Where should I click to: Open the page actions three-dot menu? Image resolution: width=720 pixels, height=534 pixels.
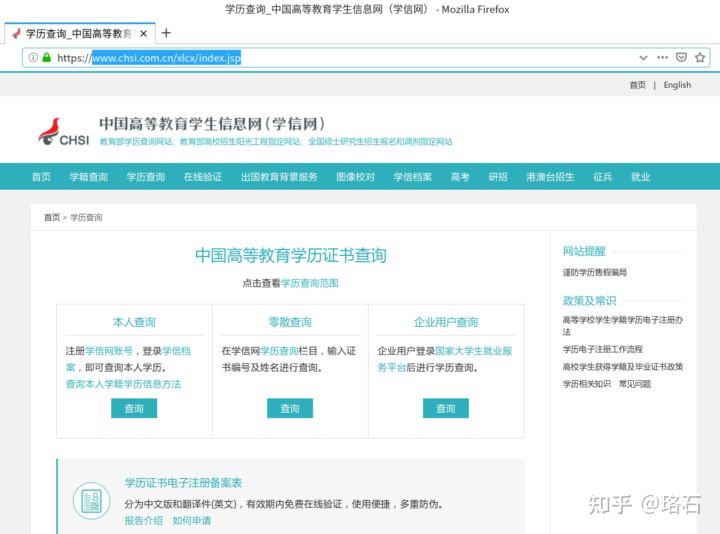(x=662, y=57)
